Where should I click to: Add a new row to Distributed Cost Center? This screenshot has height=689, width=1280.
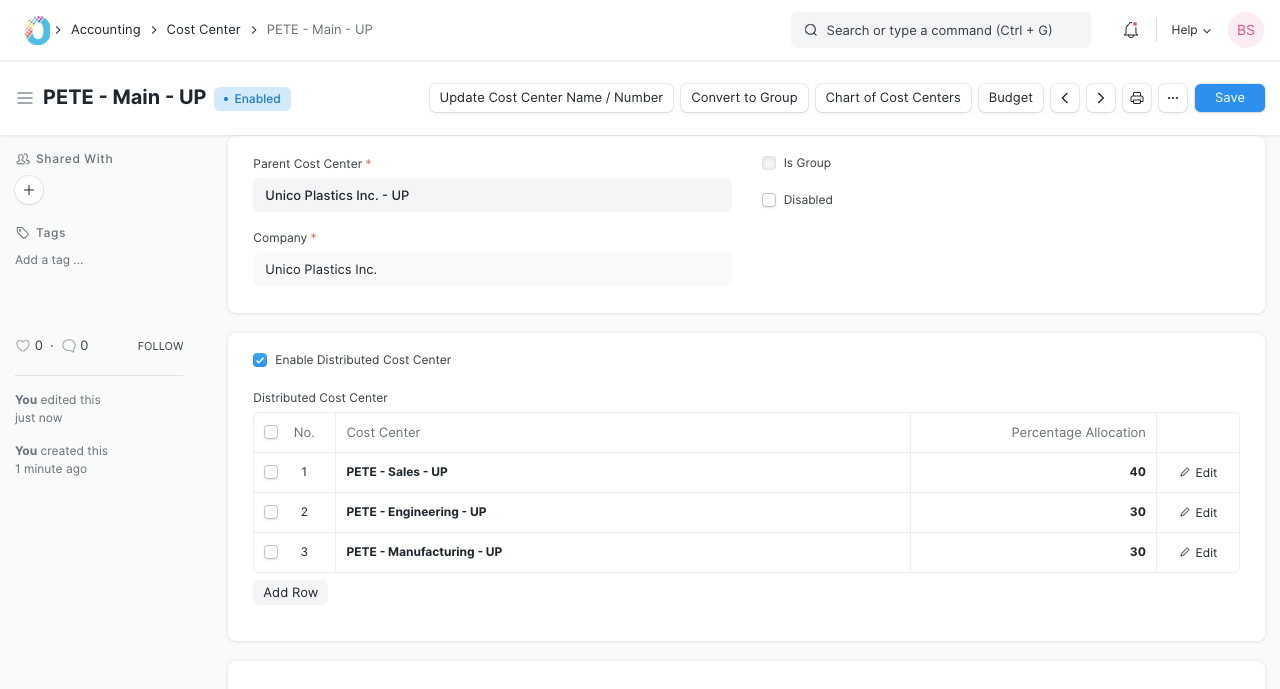(290, 592)
